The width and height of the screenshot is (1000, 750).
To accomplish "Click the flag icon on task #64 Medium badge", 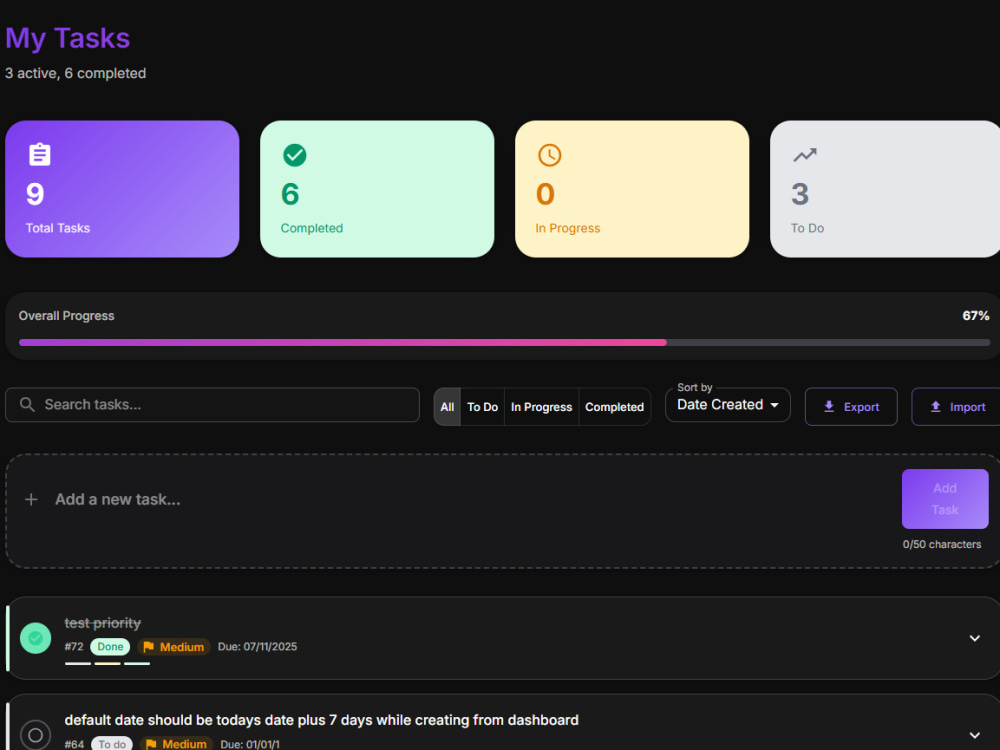I will tap(151, 744).
